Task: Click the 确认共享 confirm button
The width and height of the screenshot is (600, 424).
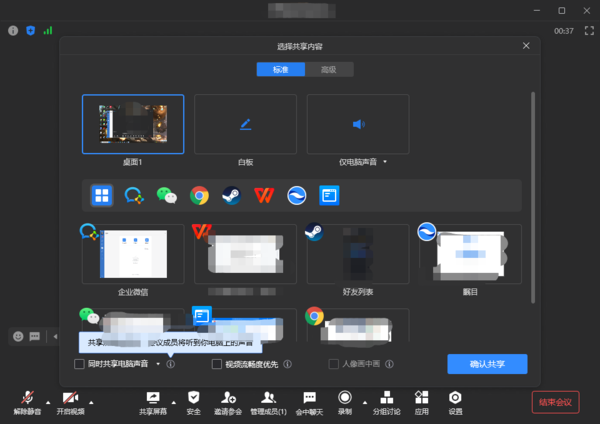Action: pos(487,364)
